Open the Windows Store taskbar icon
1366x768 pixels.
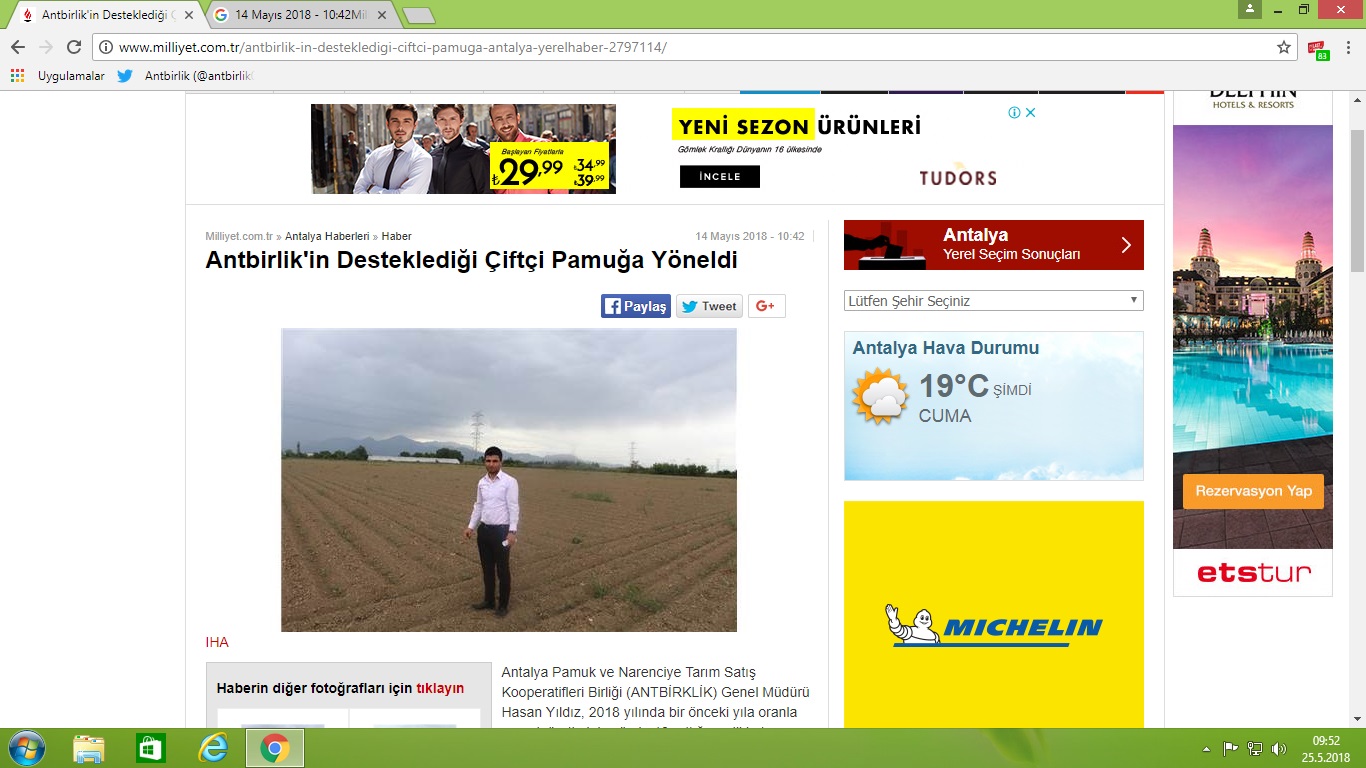[x=151, y=748]
